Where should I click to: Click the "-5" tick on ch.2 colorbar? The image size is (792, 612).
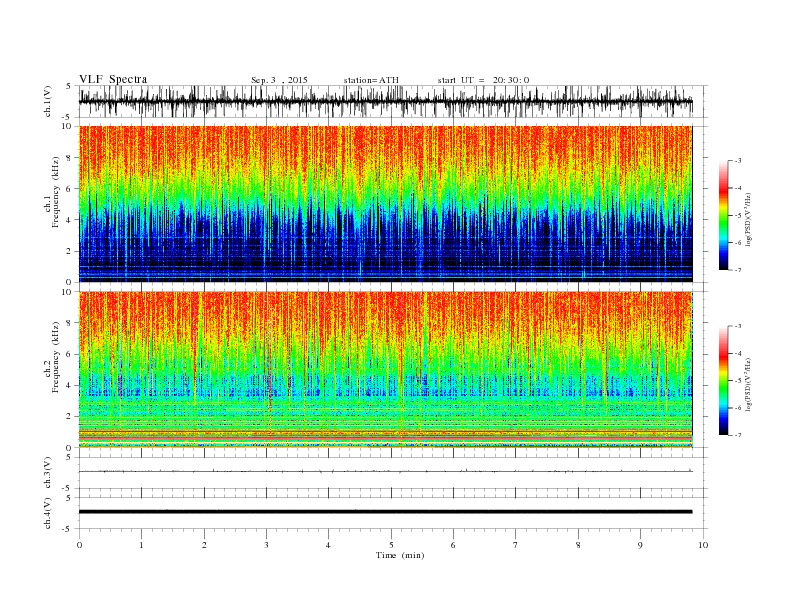tap(738, 381)
